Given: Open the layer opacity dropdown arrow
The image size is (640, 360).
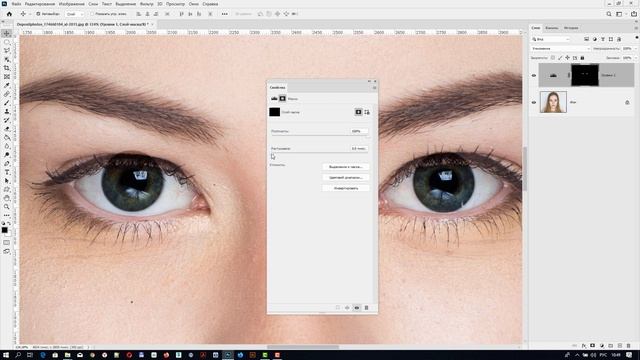Looking at the screenshot, I should click(x=636, y=49).
